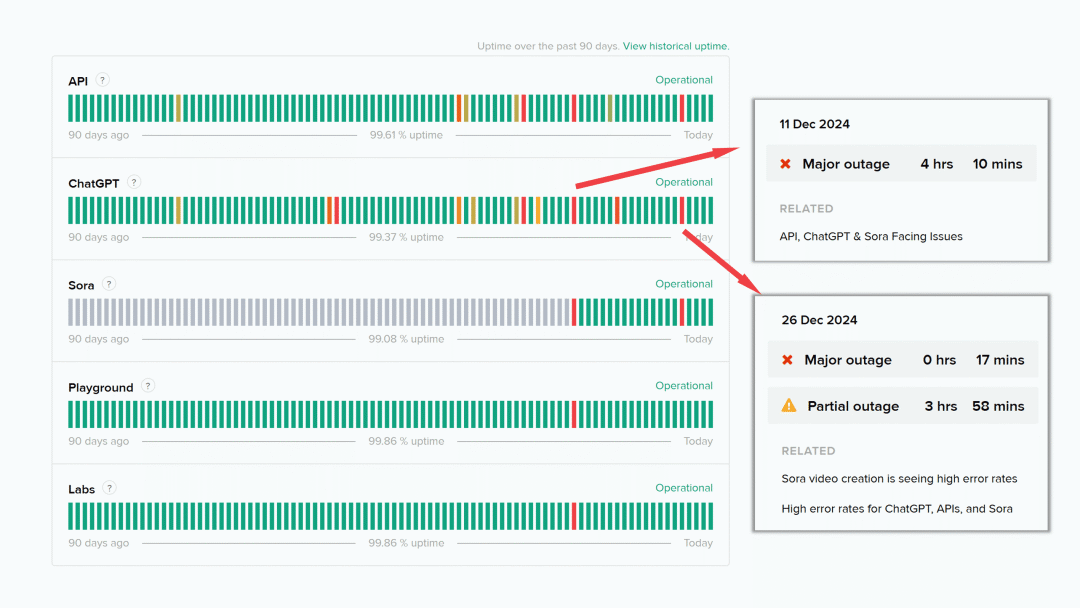This screenshot has height=608, width=1080.
Task: Click the first yellow bar in API's timeline
Action: (x=178, y=109)
